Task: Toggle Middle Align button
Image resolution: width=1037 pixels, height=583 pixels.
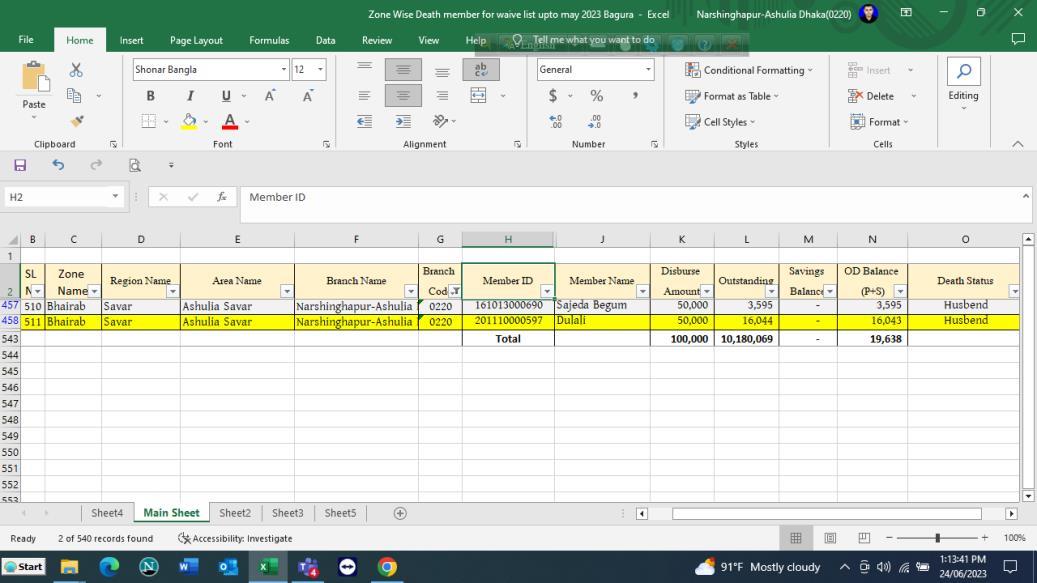Action: coord(403,69)
